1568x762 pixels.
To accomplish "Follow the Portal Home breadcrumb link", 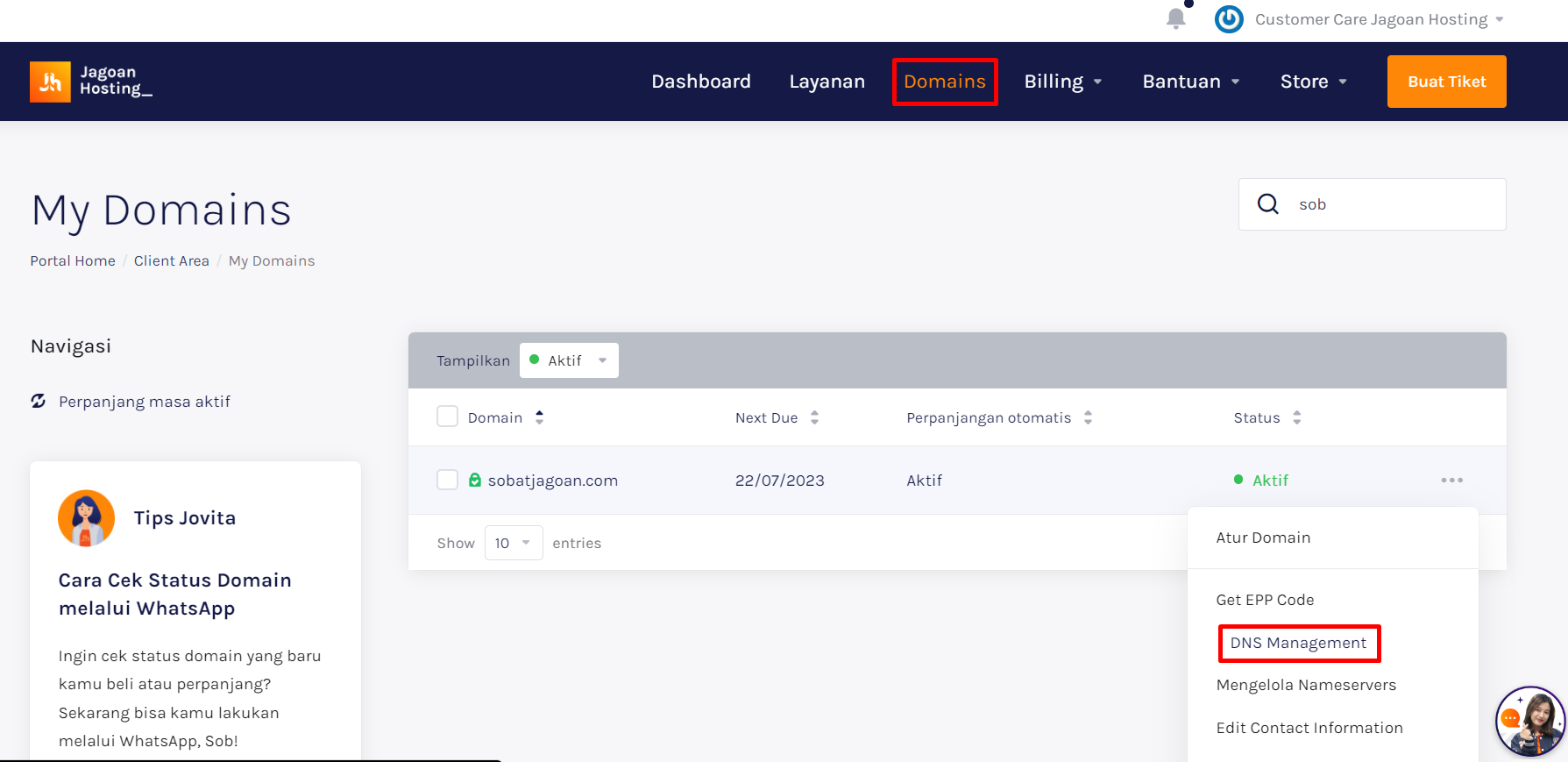I will 73,260.
